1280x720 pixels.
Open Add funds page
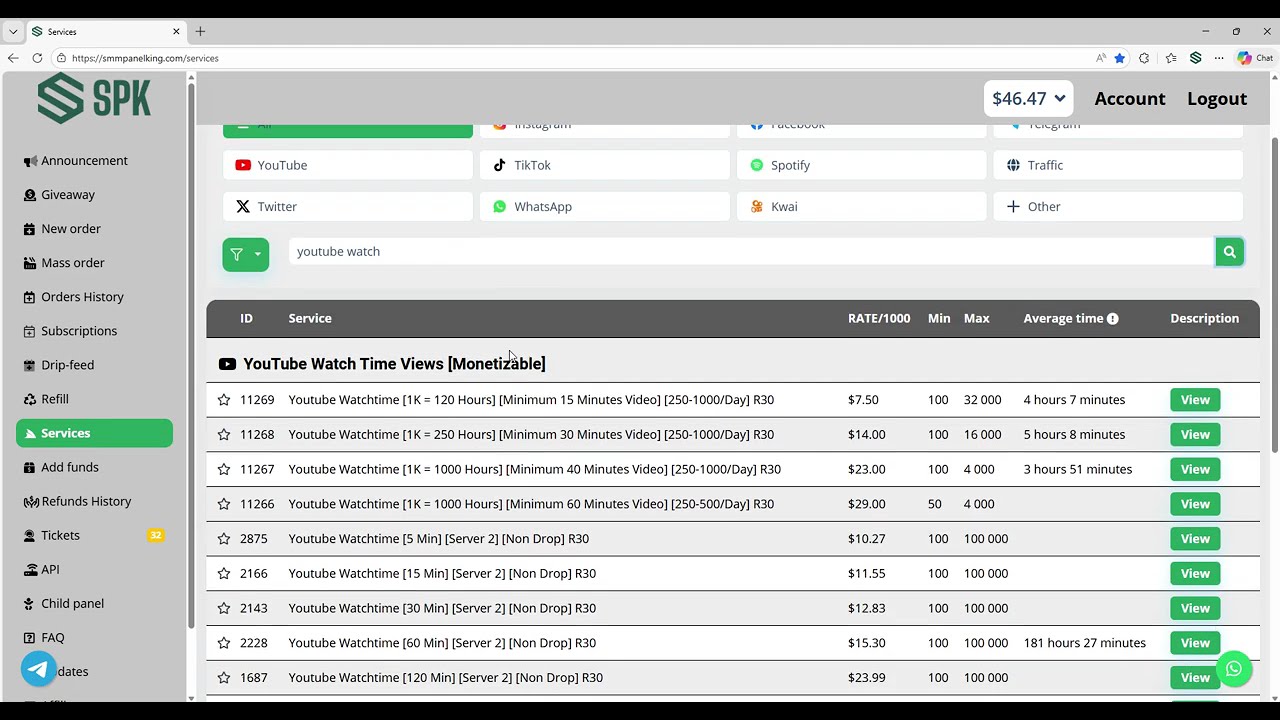(x=94, y=467)
